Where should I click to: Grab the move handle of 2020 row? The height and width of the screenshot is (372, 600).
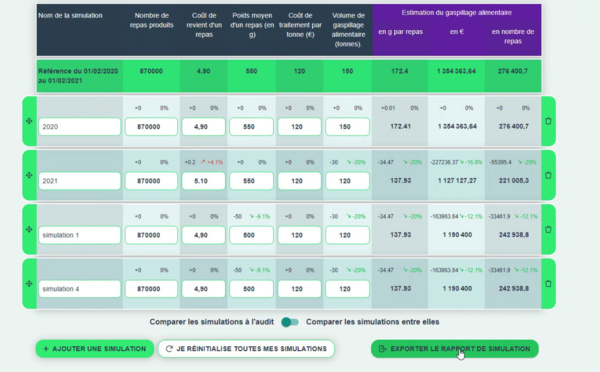[x=29, y=121]
